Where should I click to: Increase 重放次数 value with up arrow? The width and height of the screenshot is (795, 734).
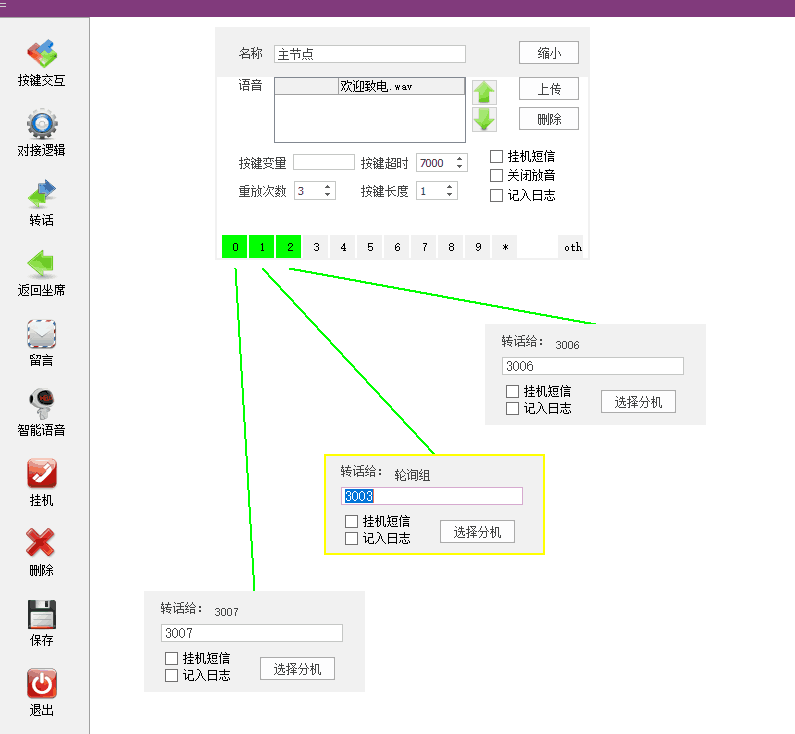(x=328, y=187)
